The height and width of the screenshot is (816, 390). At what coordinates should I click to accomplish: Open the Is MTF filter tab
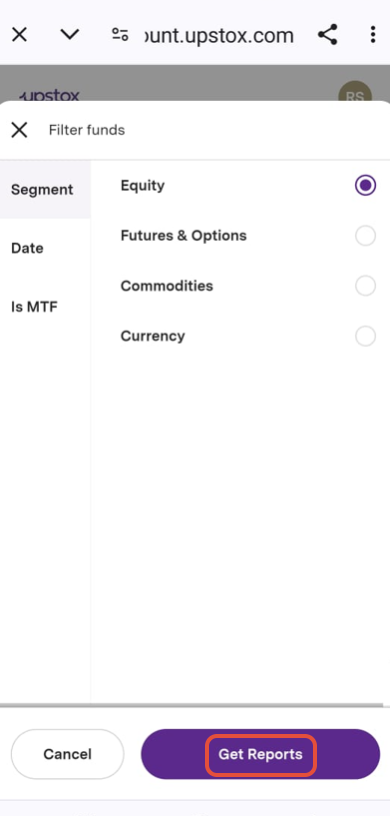(x=45, y=307)
